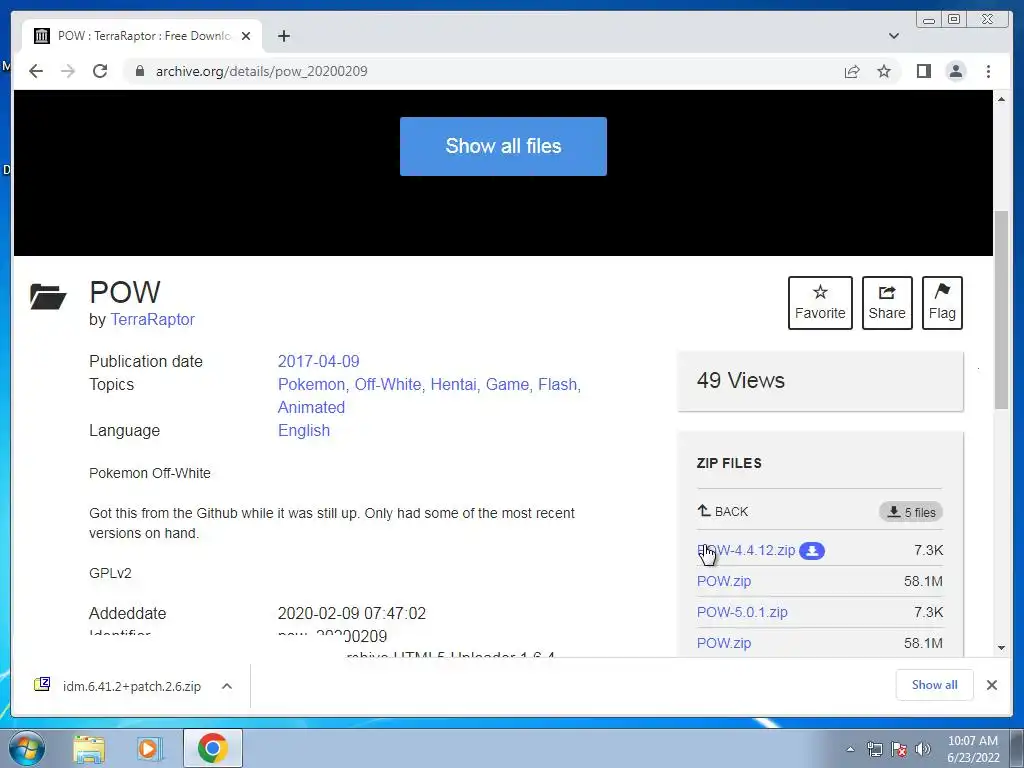Download the POW.zip below POW-4.4.12.zip
Viewport: 1024px width, 768px height.
pyautogui.click(x=724, y=581)
